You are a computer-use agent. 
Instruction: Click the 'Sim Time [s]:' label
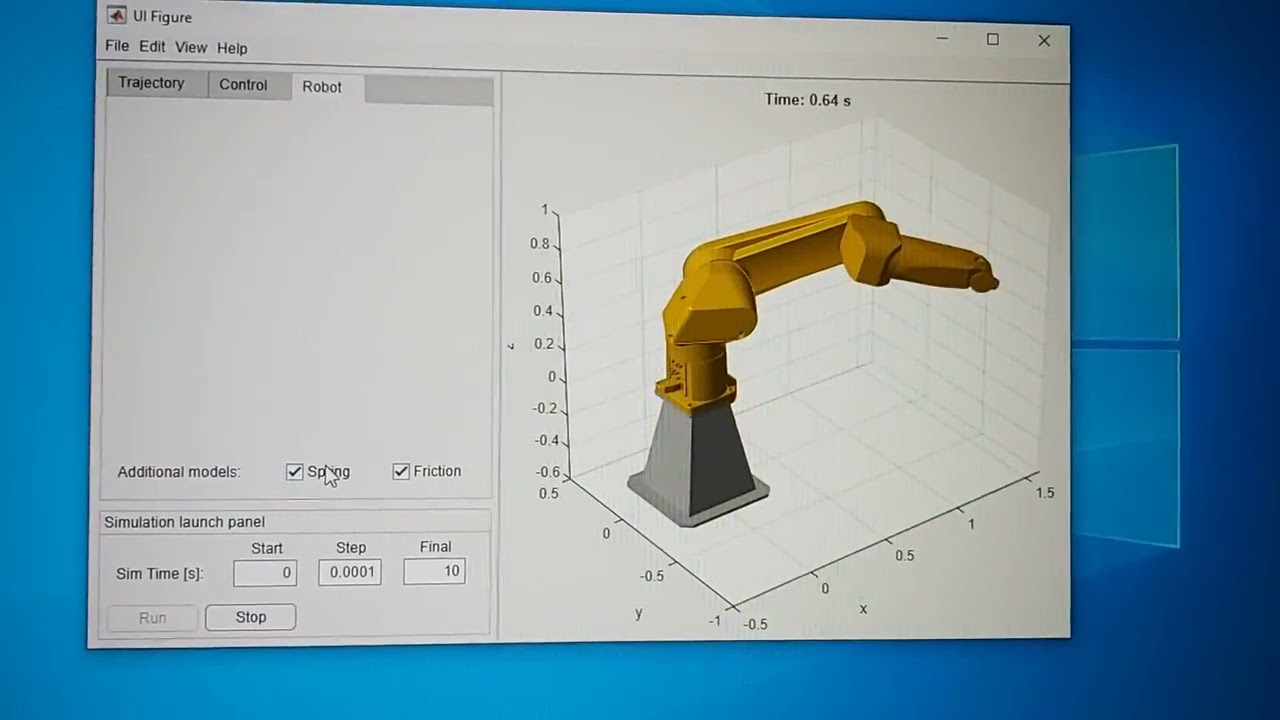[x=160, y=574]
